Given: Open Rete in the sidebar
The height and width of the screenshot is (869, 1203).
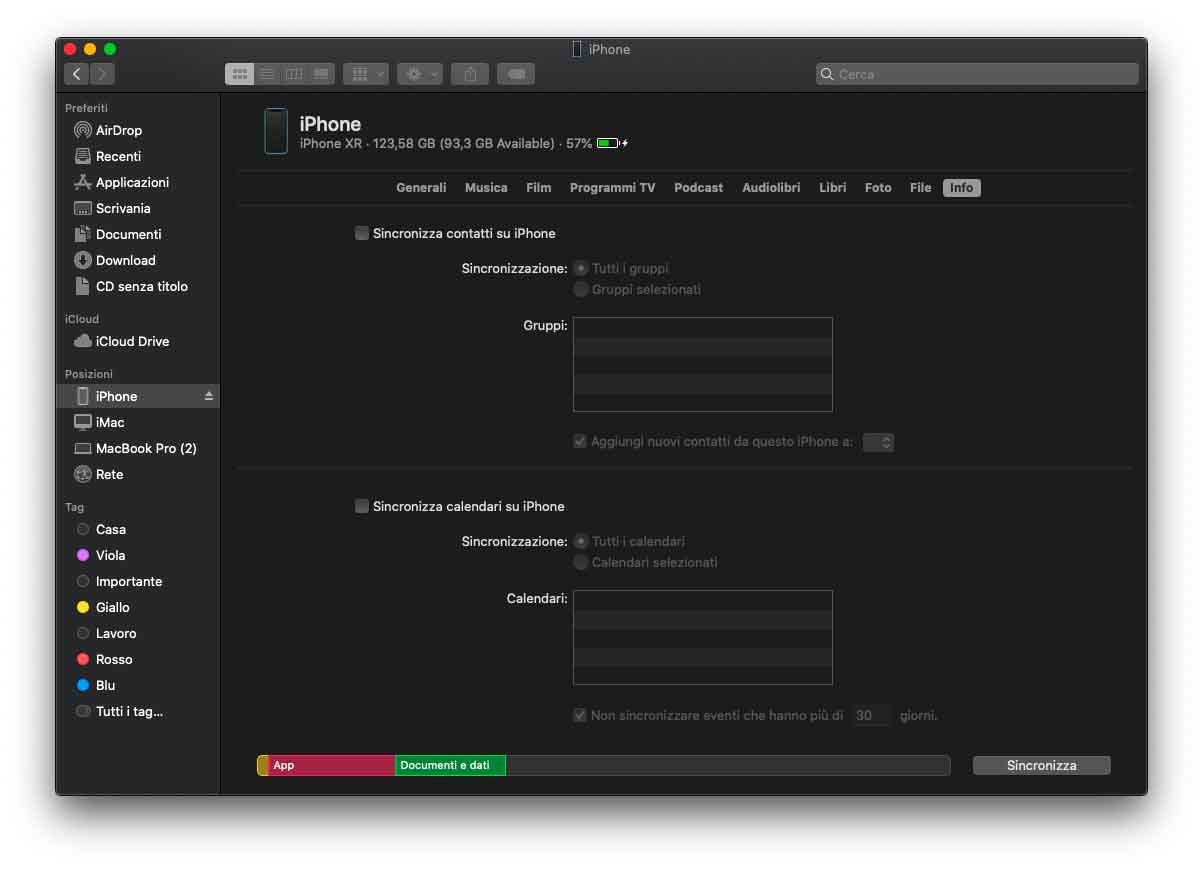Looking at the screenshot, I should [138, 474].
